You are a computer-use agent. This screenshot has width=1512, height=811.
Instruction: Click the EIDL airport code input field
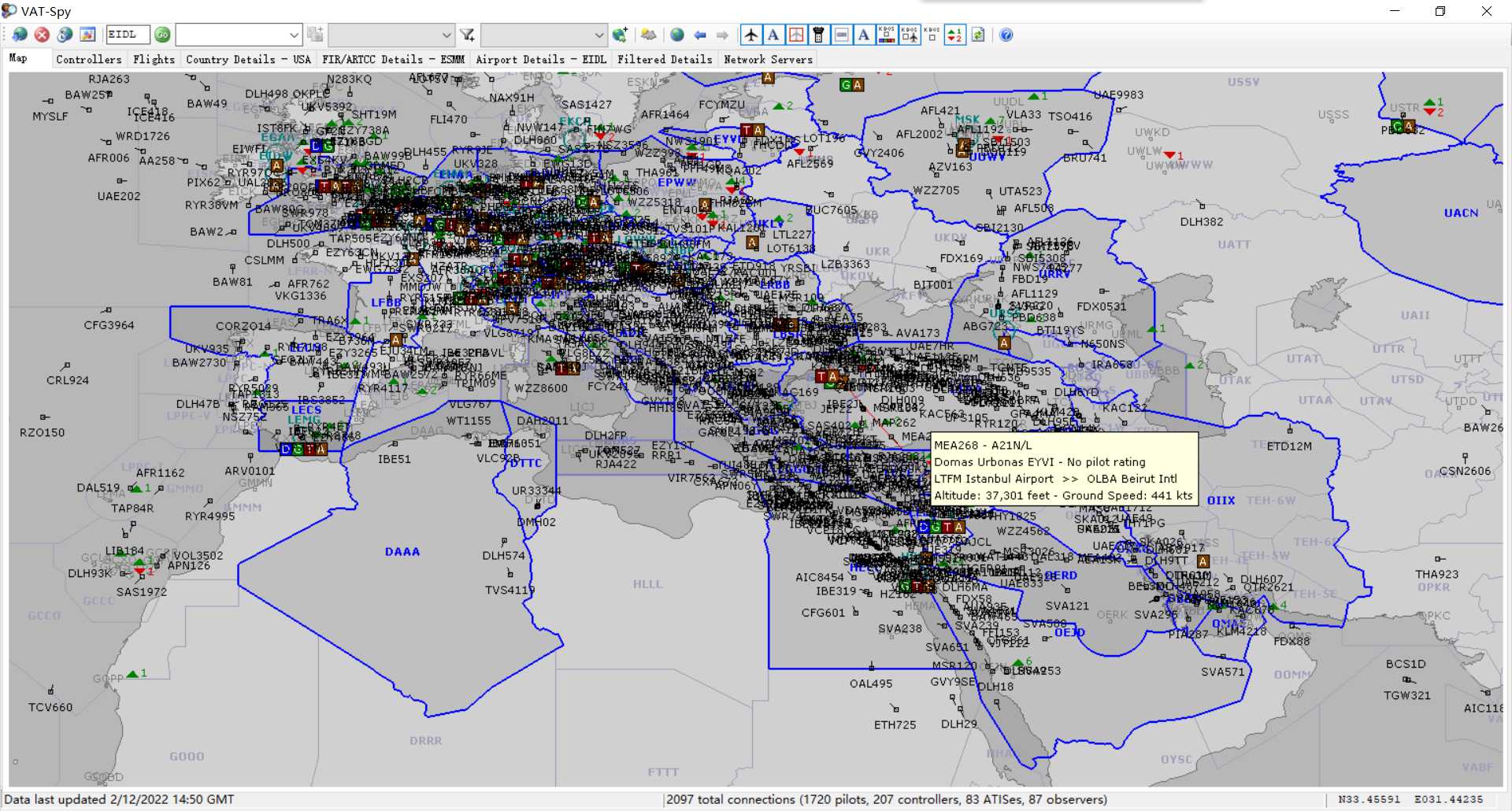tap(128, 35)
